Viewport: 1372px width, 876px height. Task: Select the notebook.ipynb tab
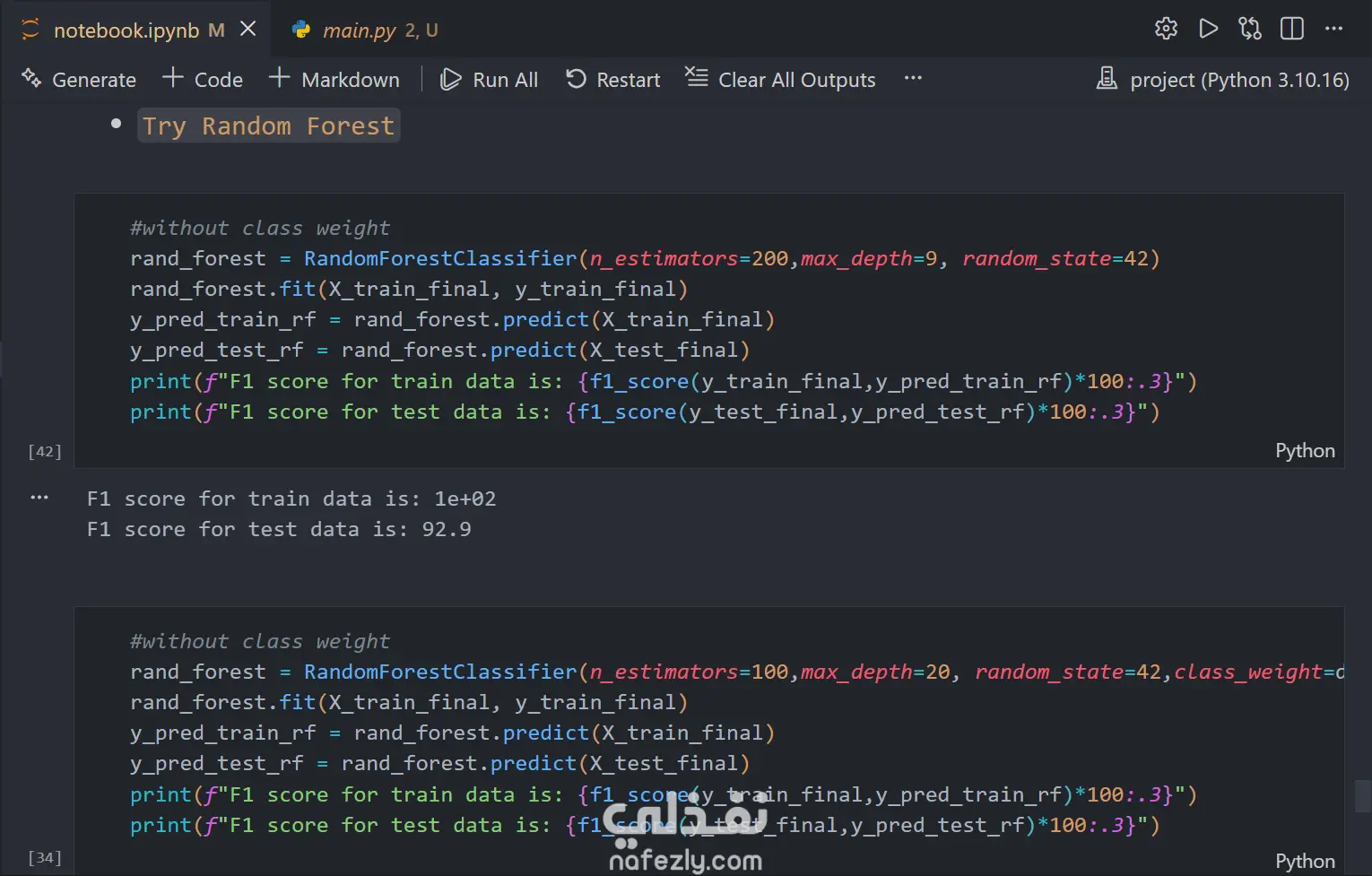(x=126, y=30)
